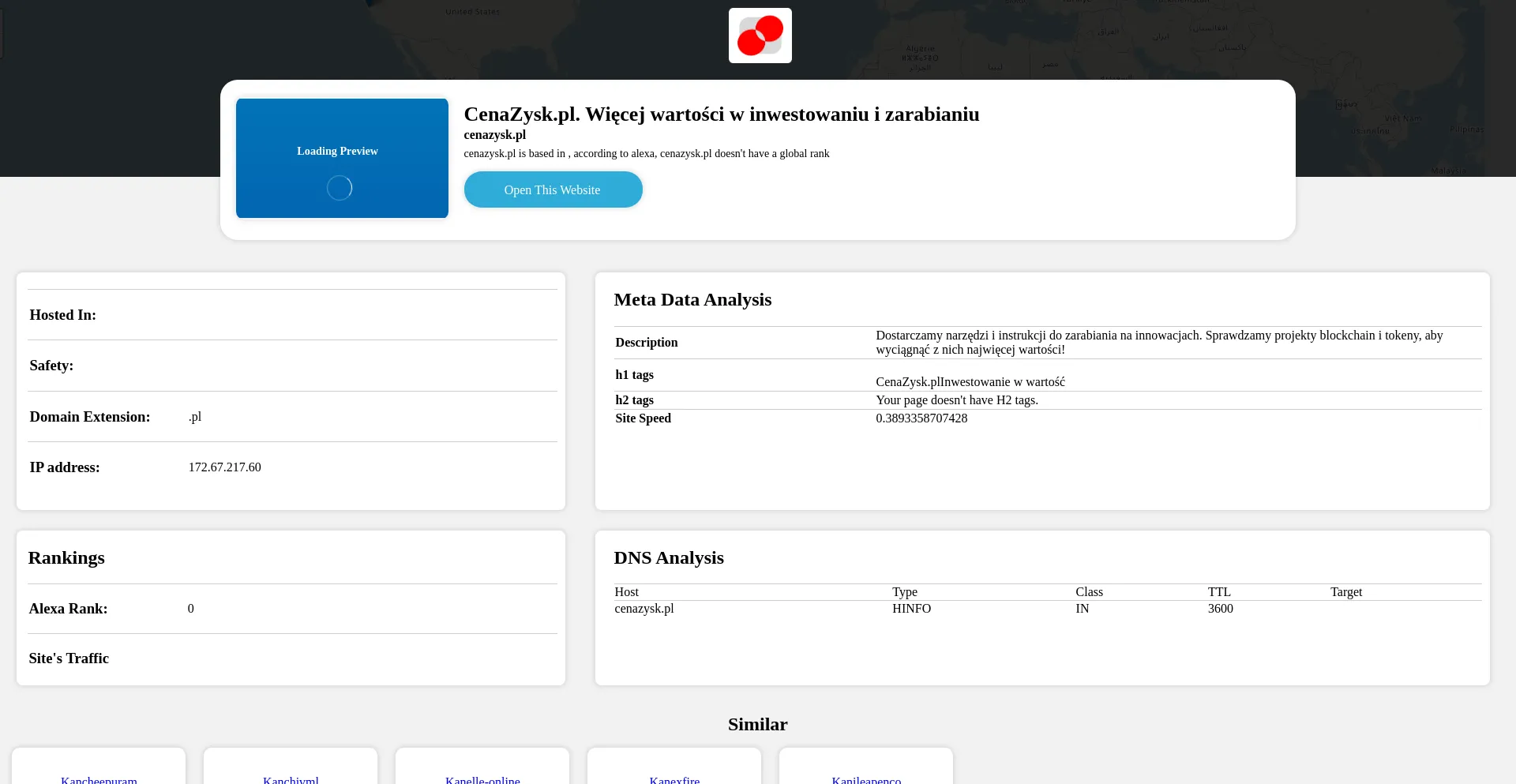Click the Target column header
Image resolution: width=1516 pixels, height=784 pixels.
tap(1345, 592)
